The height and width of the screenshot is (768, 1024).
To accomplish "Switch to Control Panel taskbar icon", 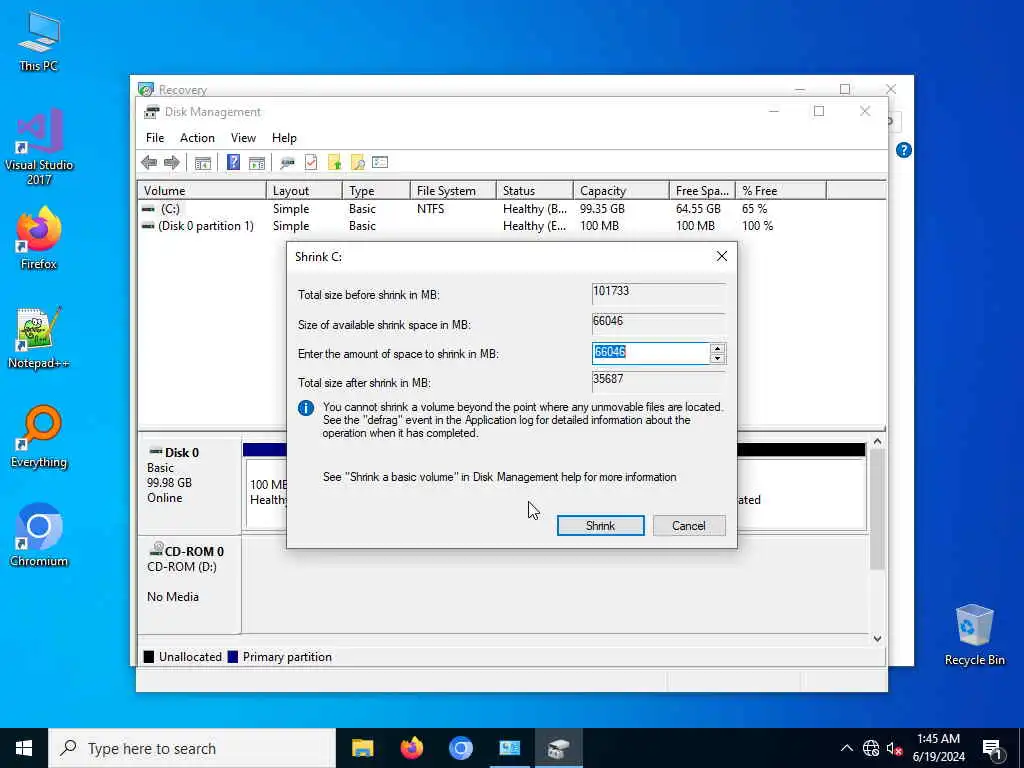I will [x=509, y=748].
